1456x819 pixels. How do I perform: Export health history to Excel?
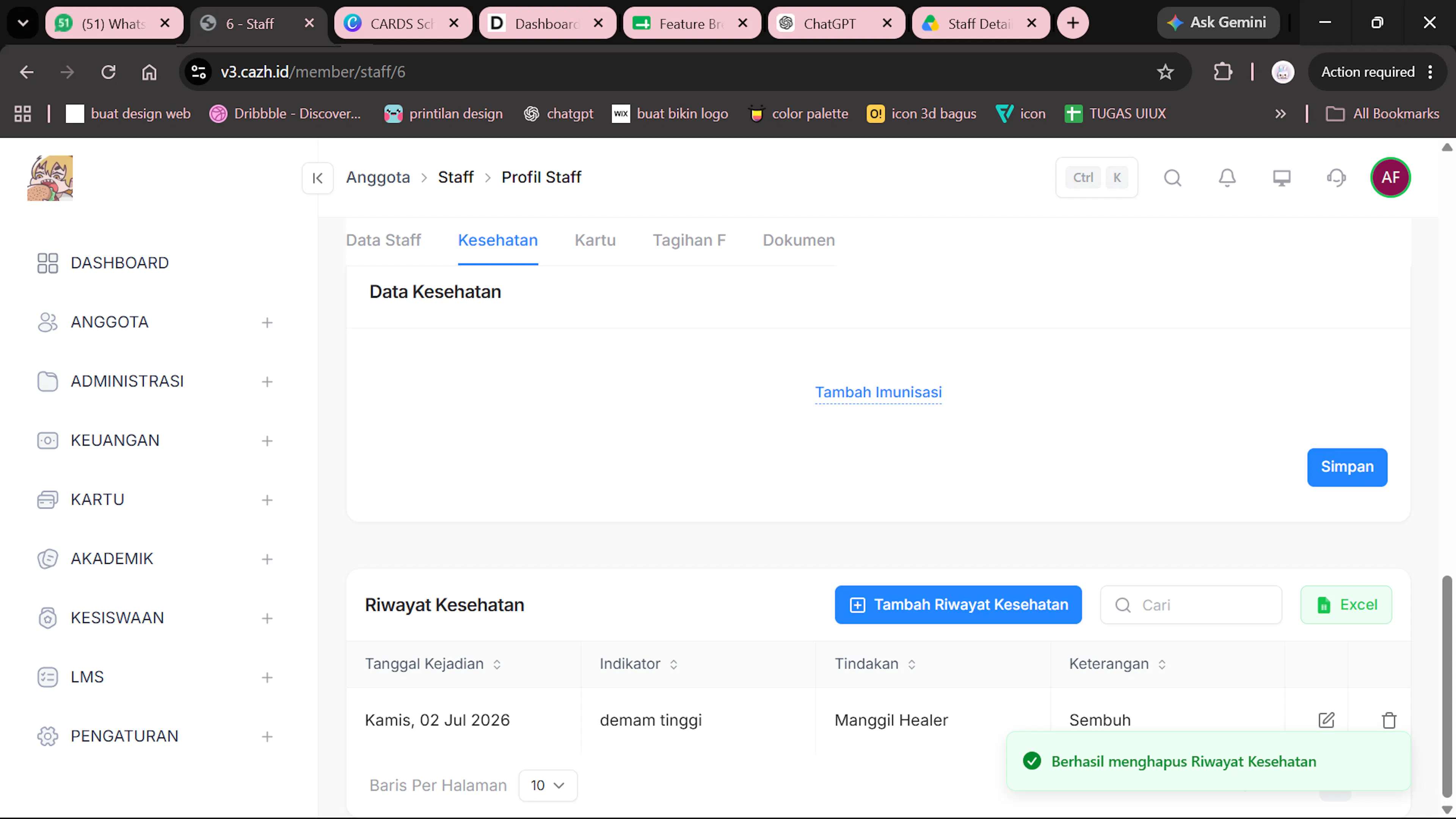tap(1346, 605)
